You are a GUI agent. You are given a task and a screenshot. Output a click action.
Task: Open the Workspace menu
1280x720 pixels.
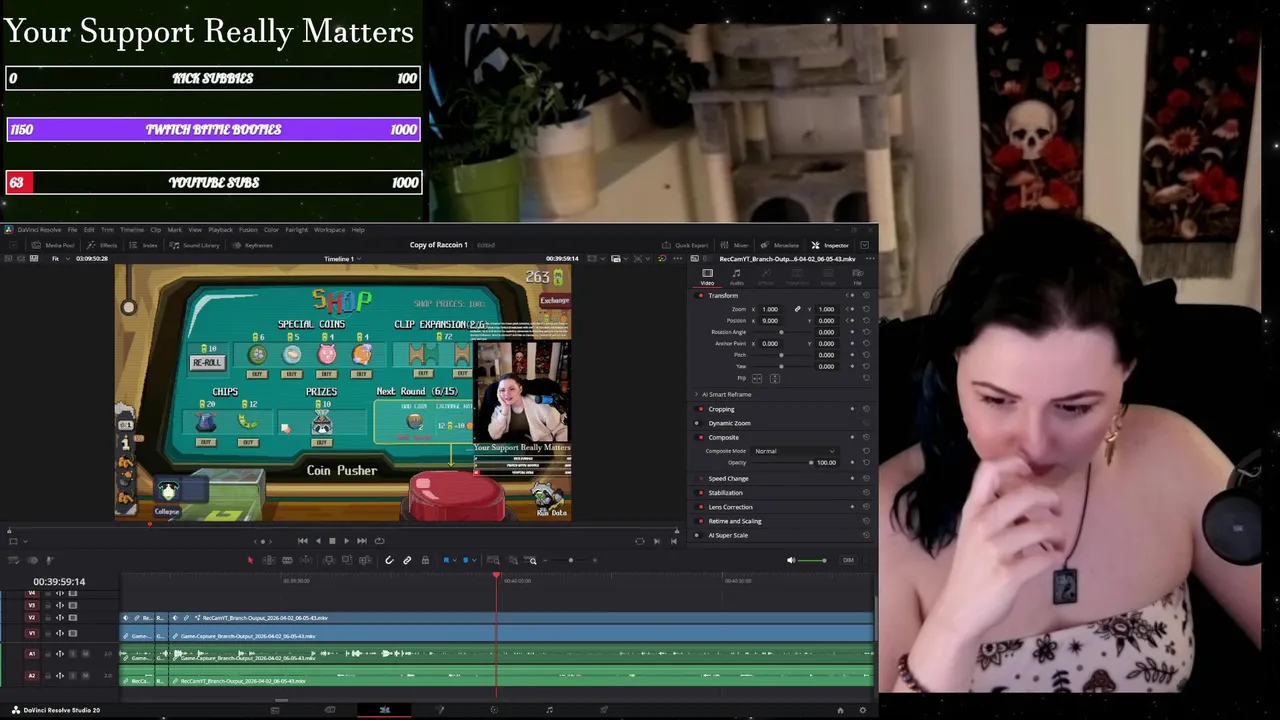pos(329,230)
